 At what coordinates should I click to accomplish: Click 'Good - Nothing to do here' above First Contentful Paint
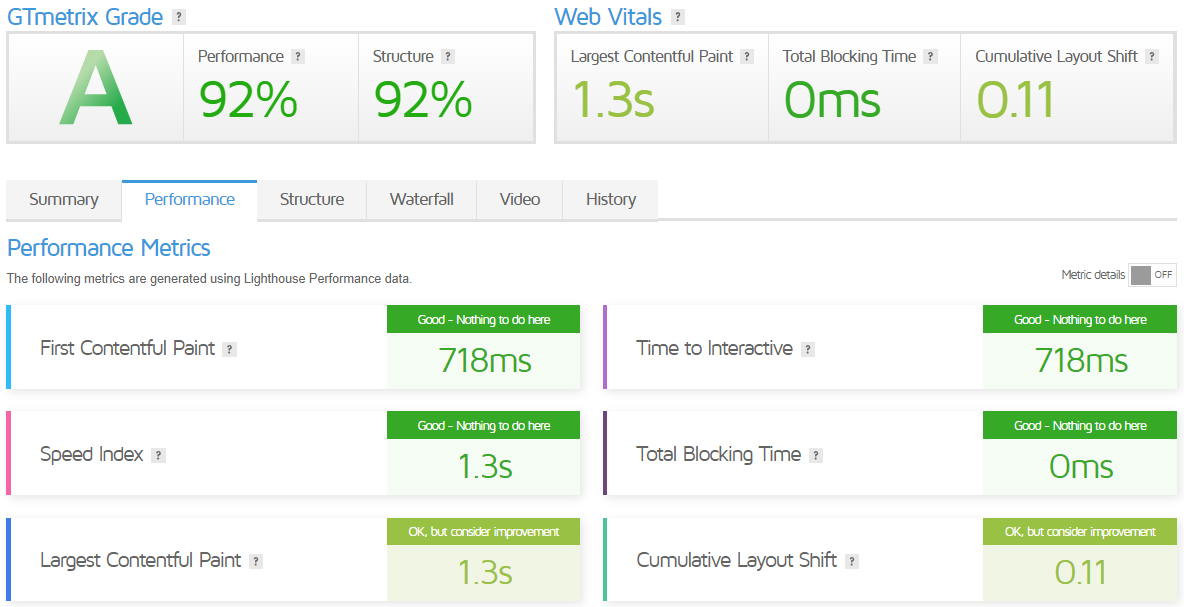click(483, 319)
